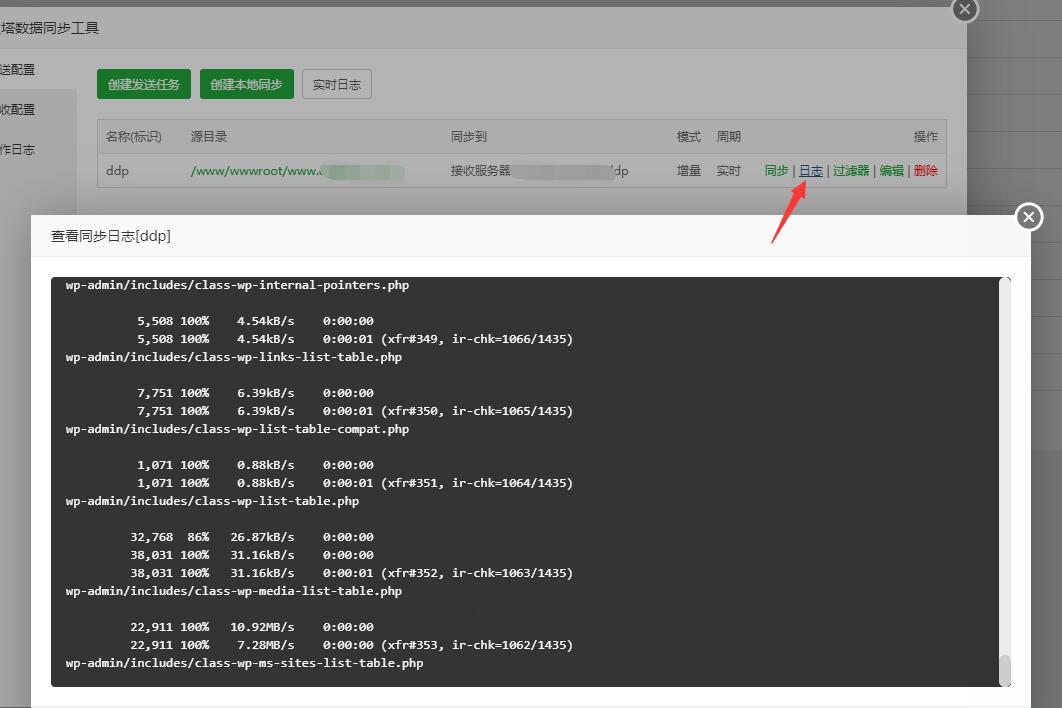Open the 实时日志 realtime log

[336, 84]
